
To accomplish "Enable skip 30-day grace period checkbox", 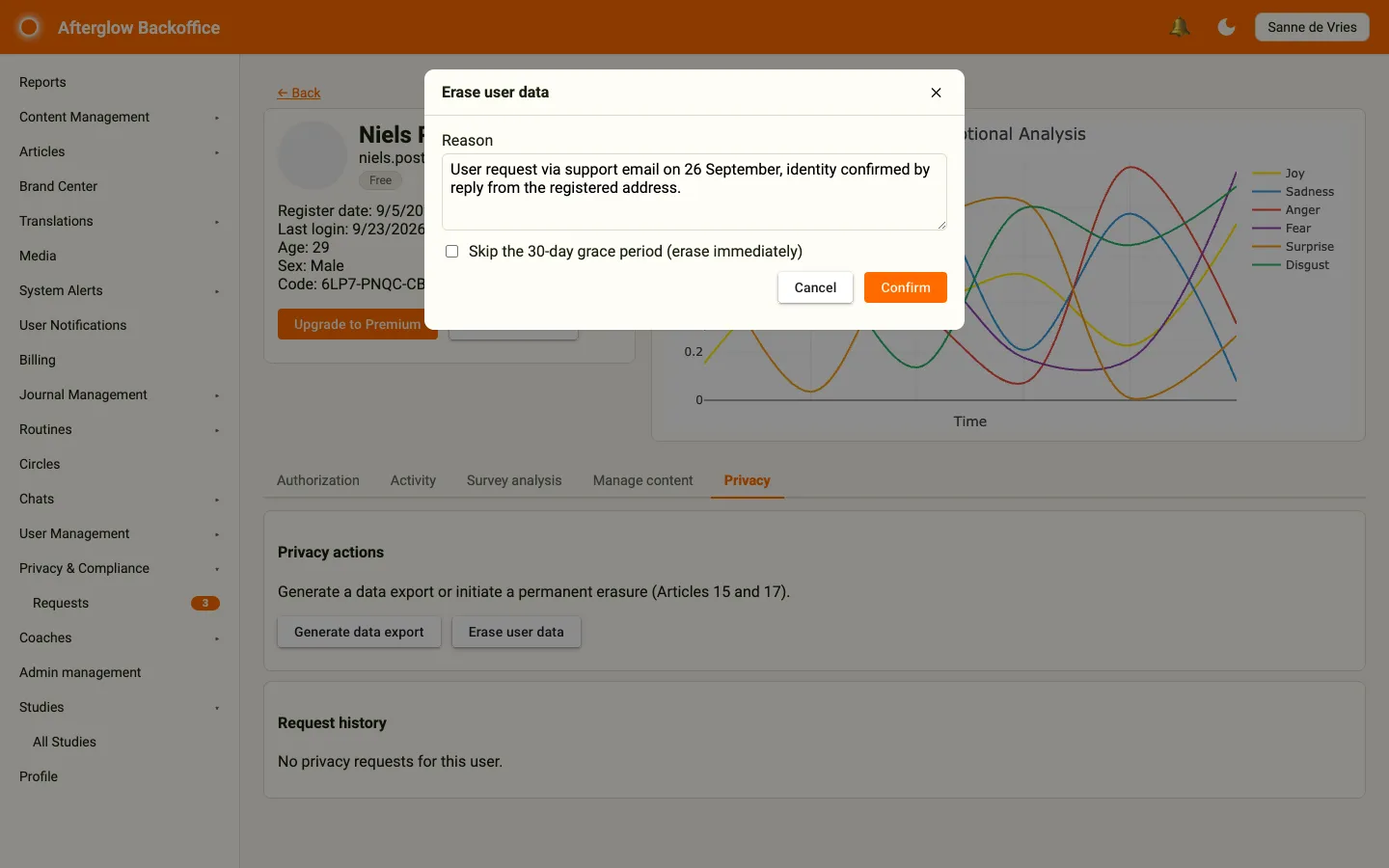I will [451, 252].
